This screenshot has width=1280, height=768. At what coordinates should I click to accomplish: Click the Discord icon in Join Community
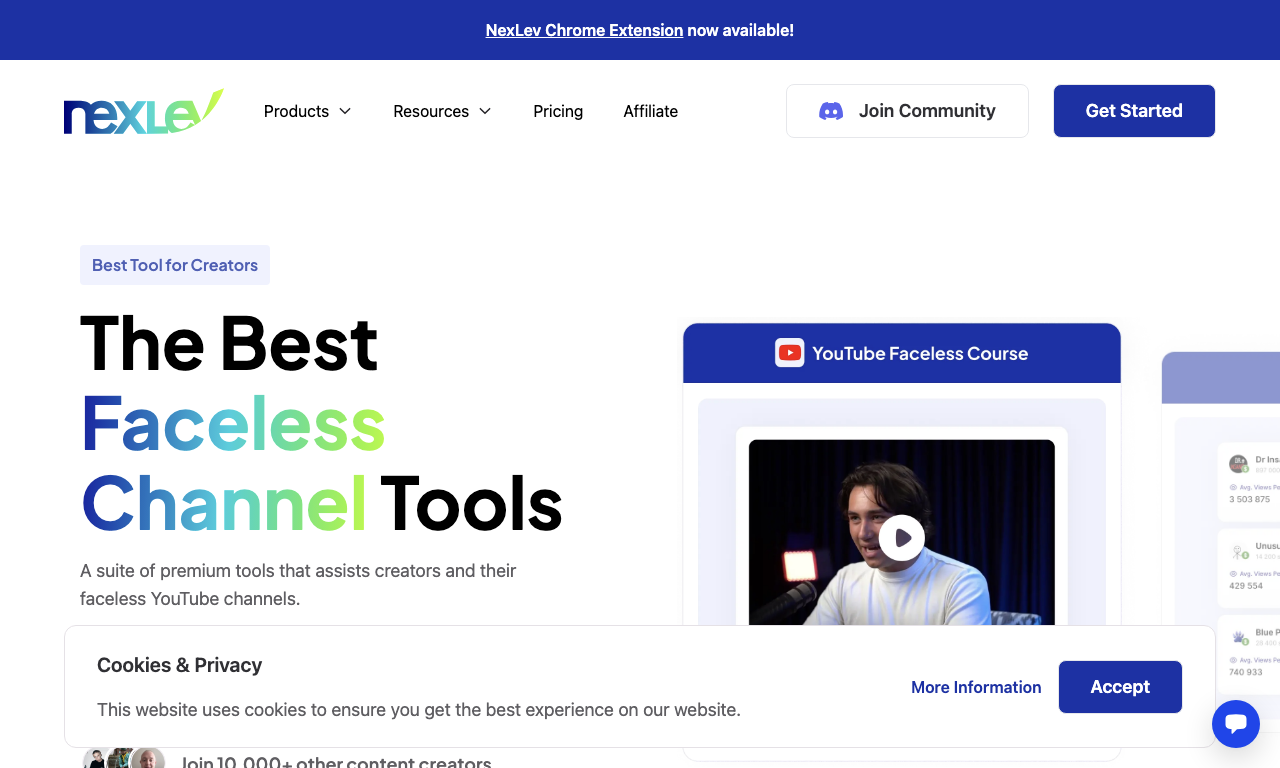click(x=831, y=111)
